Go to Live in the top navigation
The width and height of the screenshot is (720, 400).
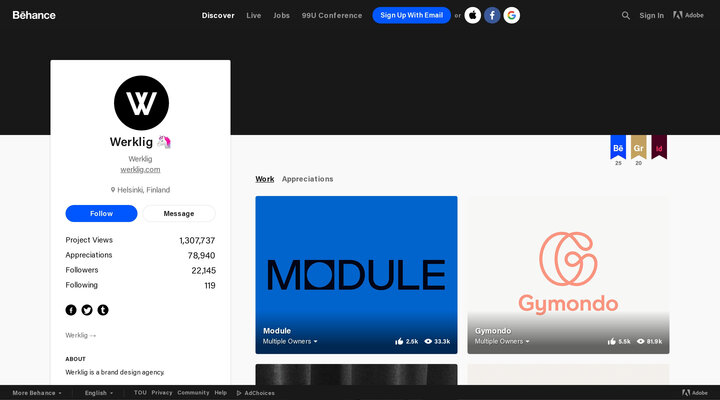coord(254,15)
